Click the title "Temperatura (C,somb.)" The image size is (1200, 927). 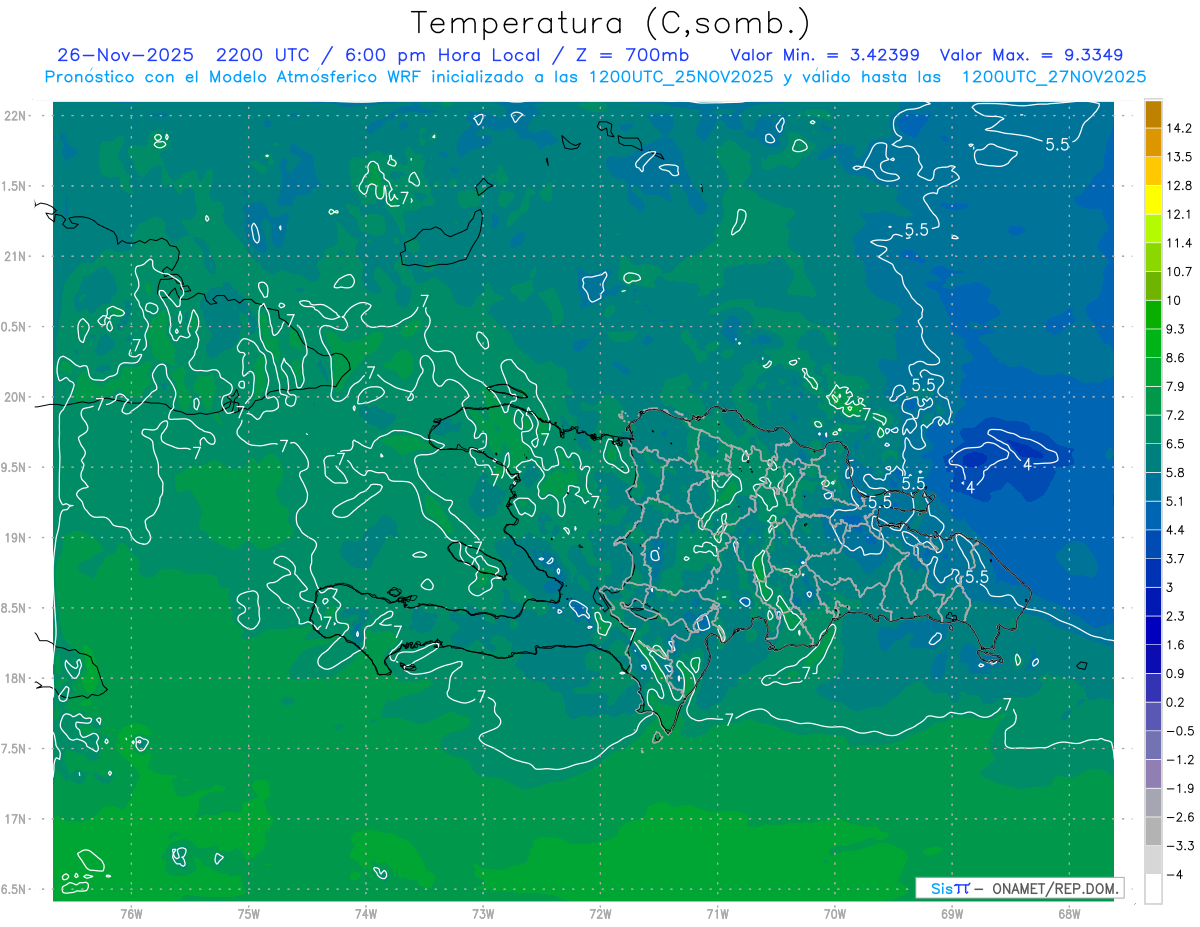coord(611,23)
